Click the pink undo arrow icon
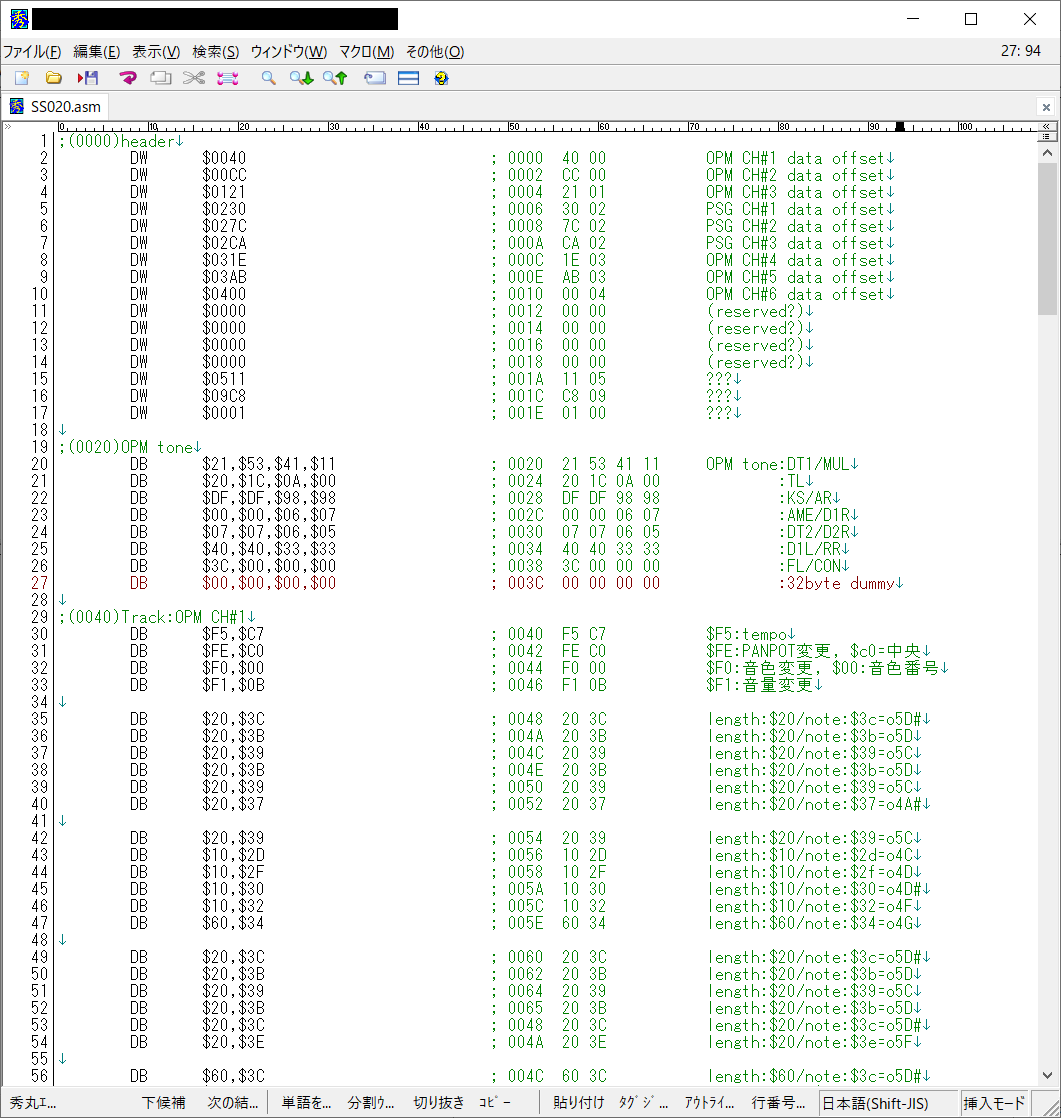This screenshot has height=1118, width=1061. [x=128, y=78]
